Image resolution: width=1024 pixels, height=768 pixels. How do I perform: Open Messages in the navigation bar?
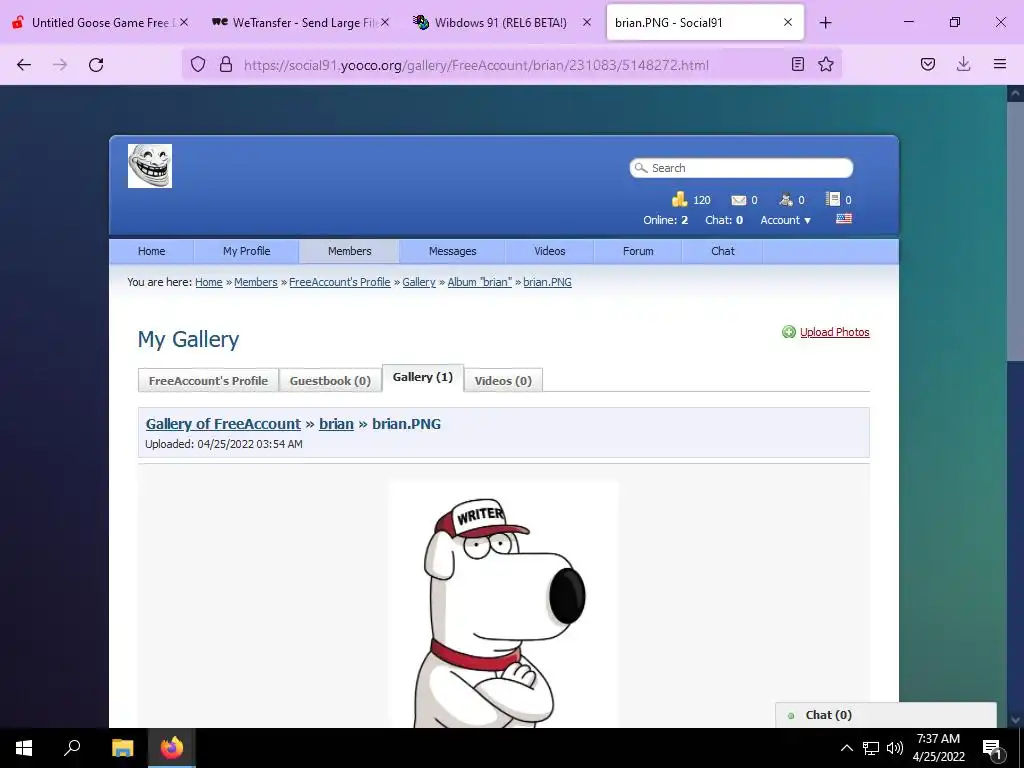[453, 251]
